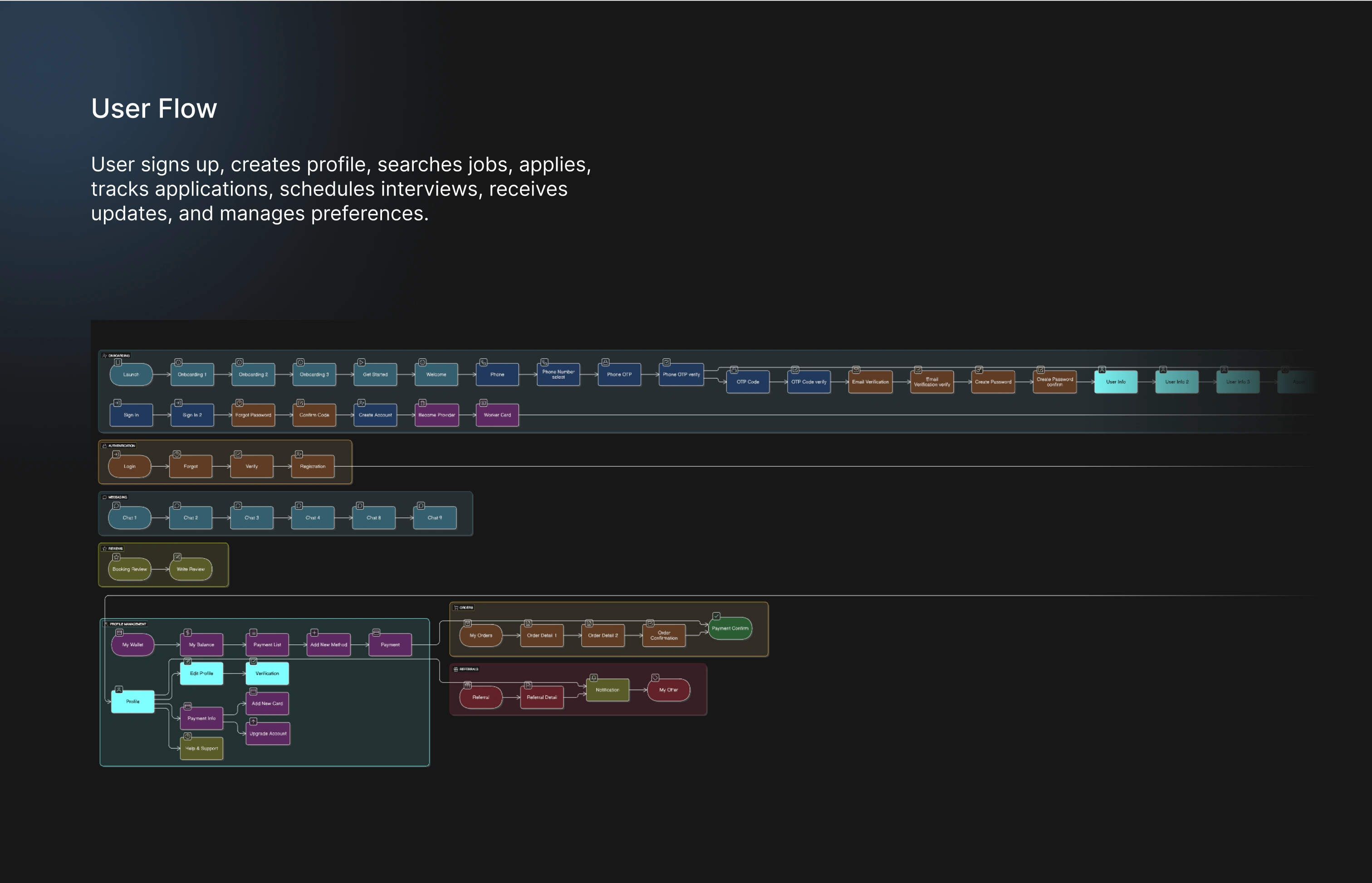Click the star icon above Booking Review node
This screenshot has height=883, width=1372.
tap(117, 557)
